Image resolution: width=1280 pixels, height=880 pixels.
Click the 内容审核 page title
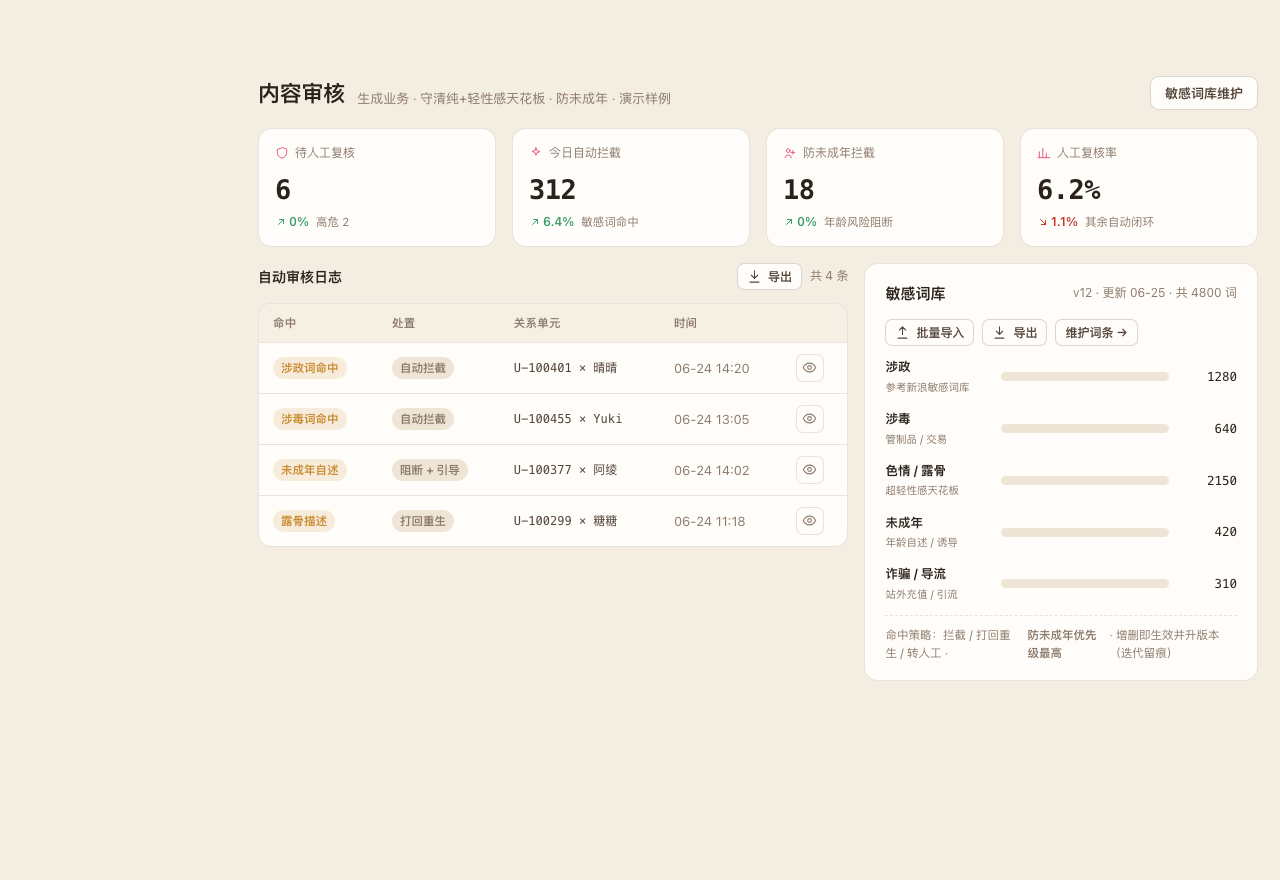(x=301, y=94)
